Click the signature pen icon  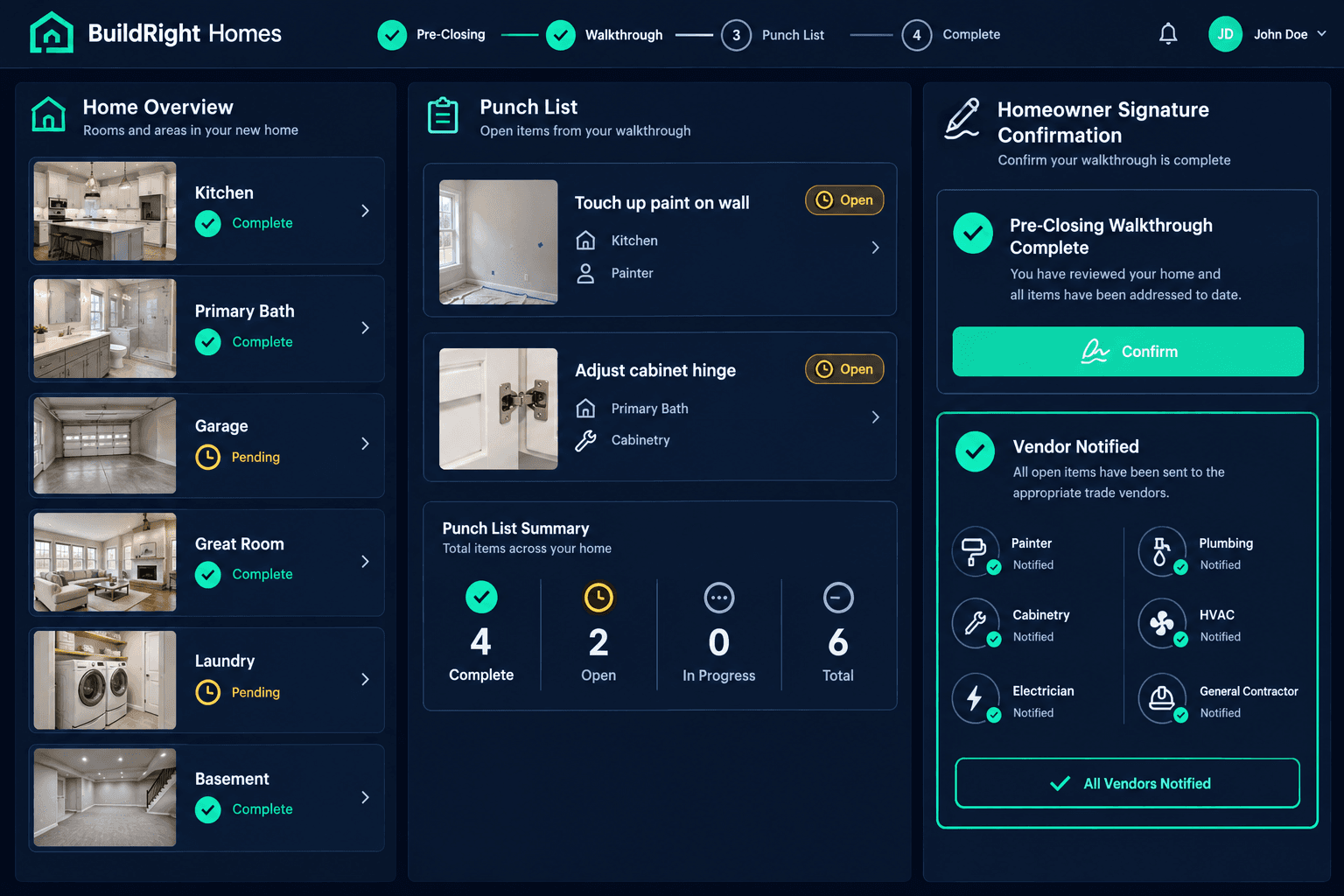[962, 119]
